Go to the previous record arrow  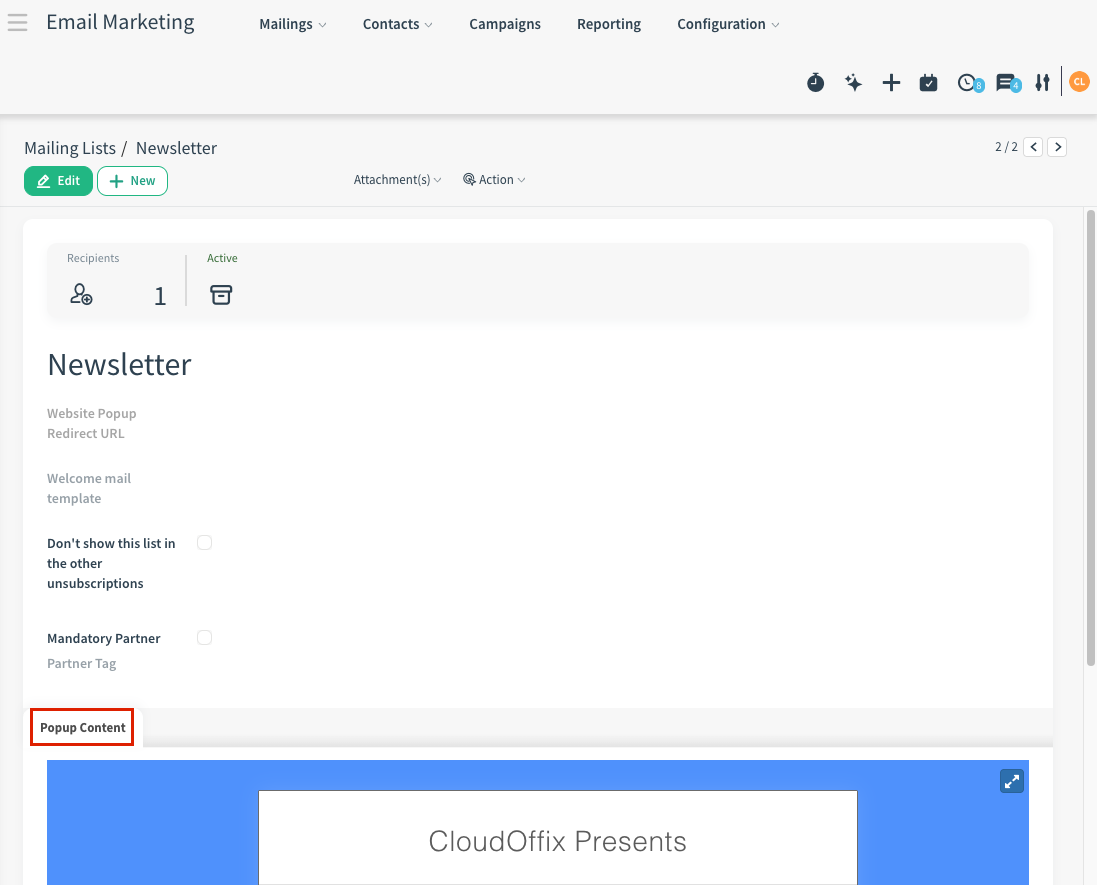point(1033,147)
